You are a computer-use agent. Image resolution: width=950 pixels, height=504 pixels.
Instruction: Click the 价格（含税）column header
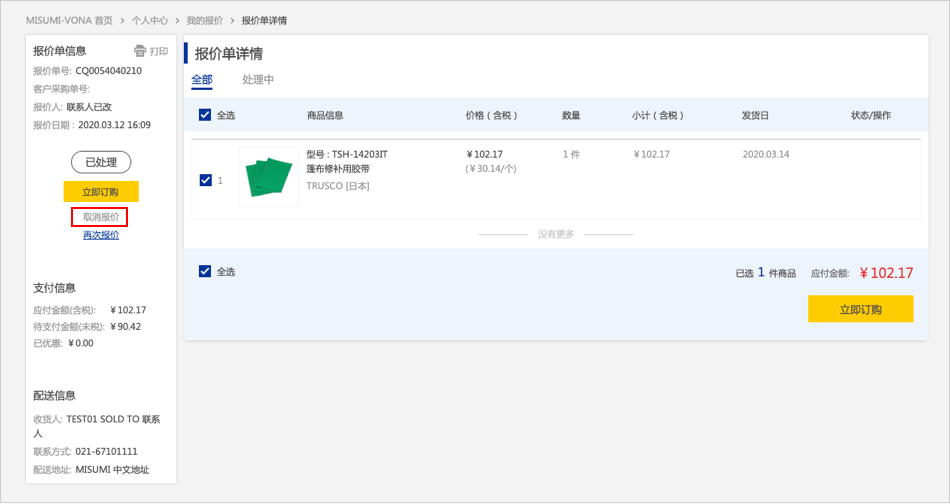(492, 115)
